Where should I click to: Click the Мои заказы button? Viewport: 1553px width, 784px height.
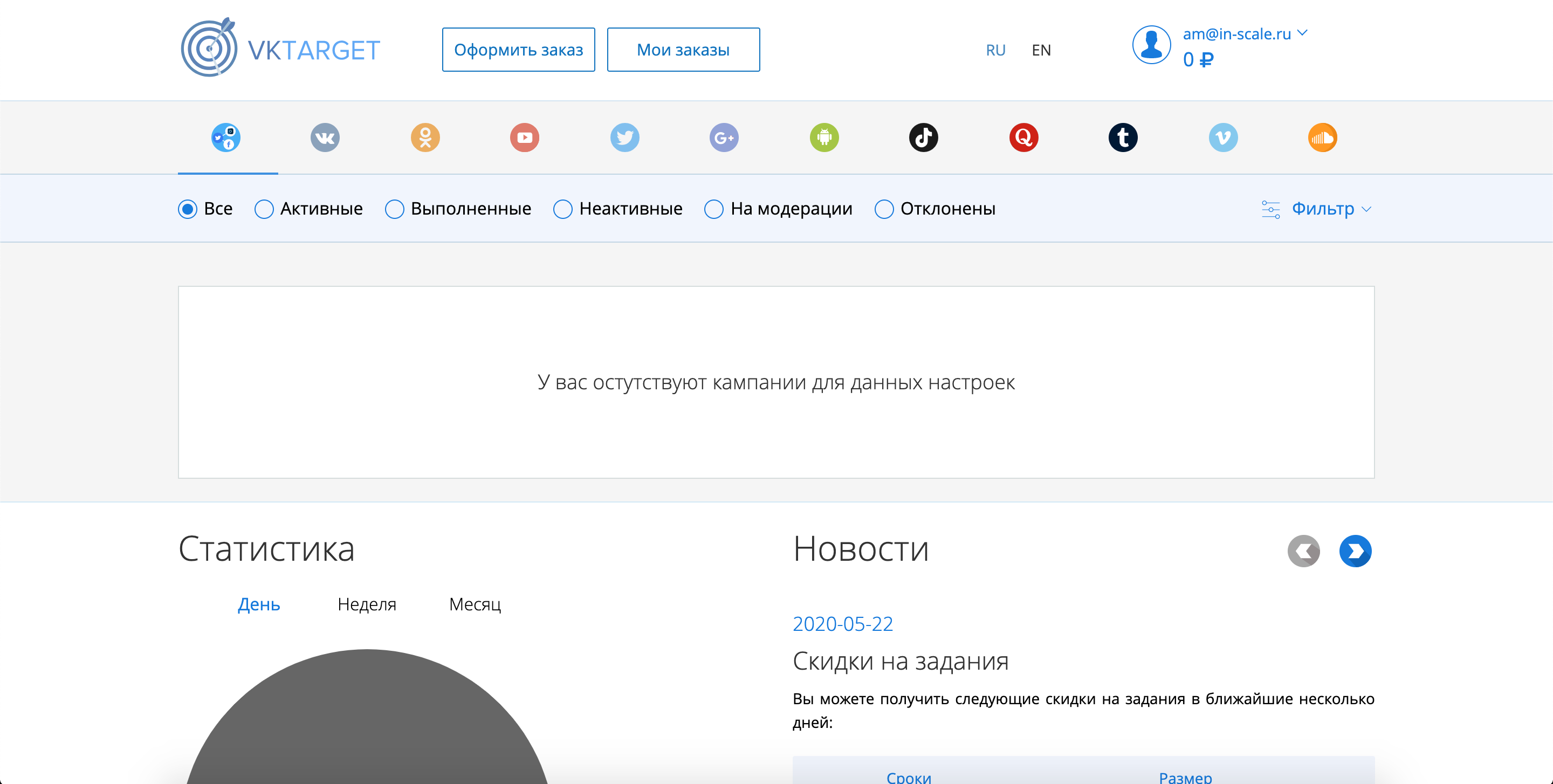[683, 50]
